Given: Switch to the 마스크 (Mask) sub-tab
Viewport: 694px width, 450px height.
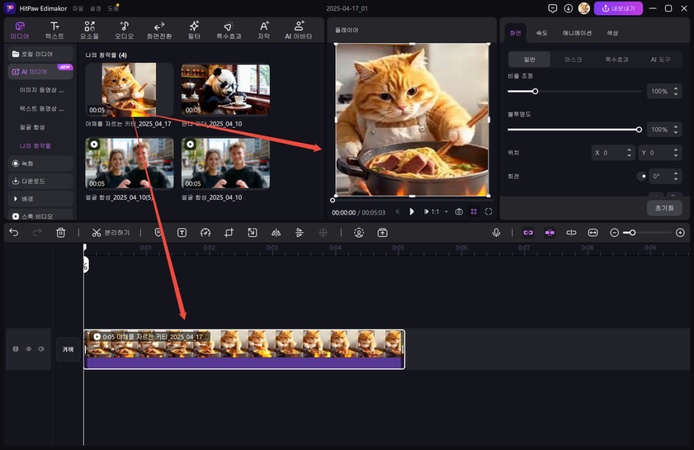Looking at the screenshot, I should tap(573, 60).
